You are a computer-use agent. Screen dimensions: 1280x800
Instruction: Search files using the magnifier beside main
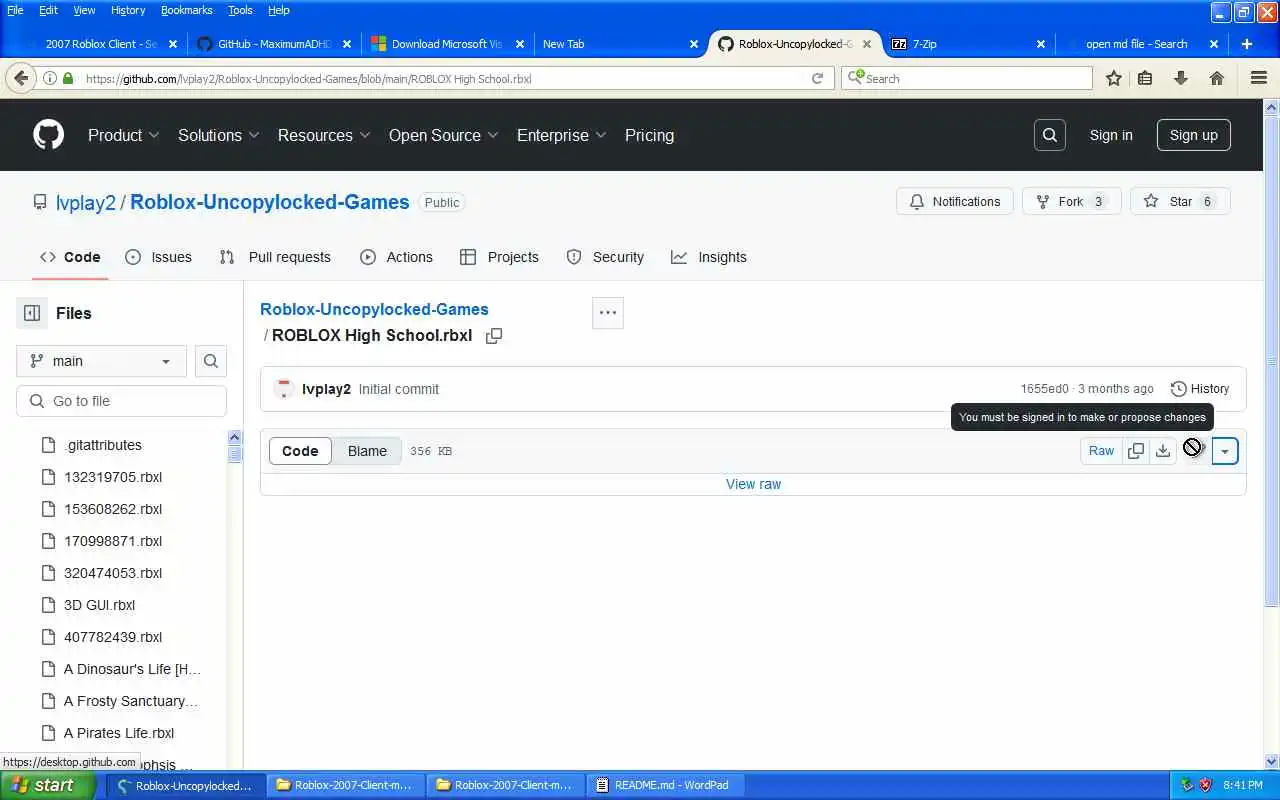click(x=211, y=361)
